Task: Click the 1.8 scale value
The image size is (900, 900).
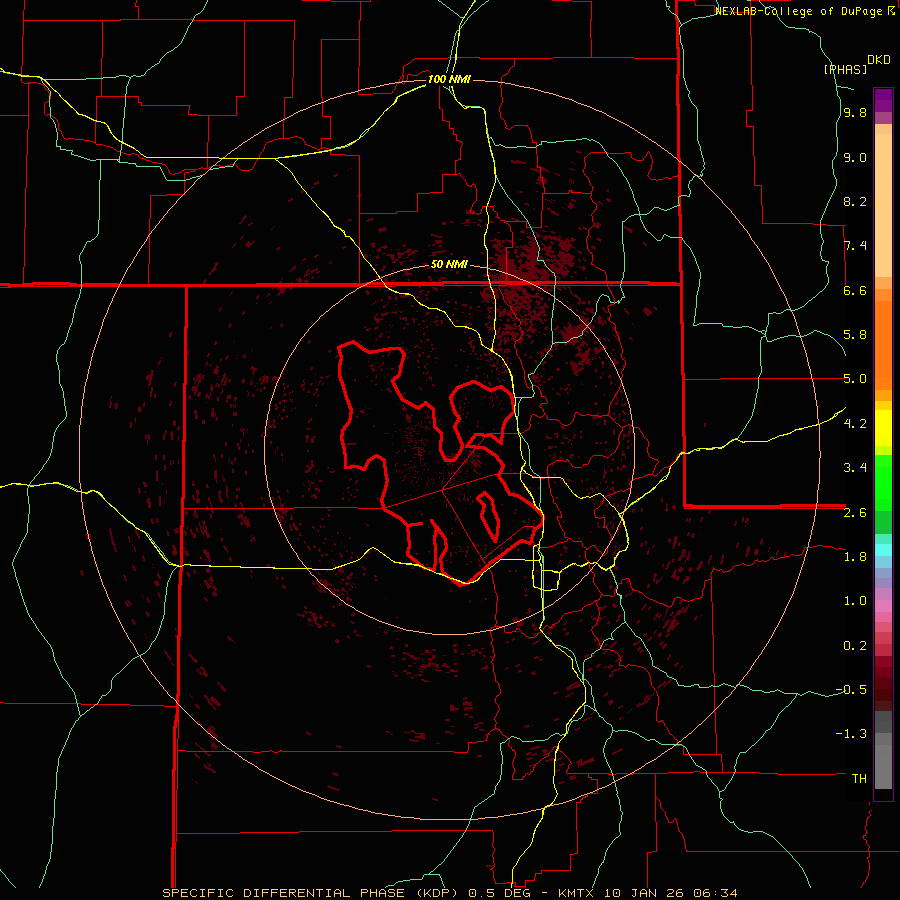Action: click(855, 557)
